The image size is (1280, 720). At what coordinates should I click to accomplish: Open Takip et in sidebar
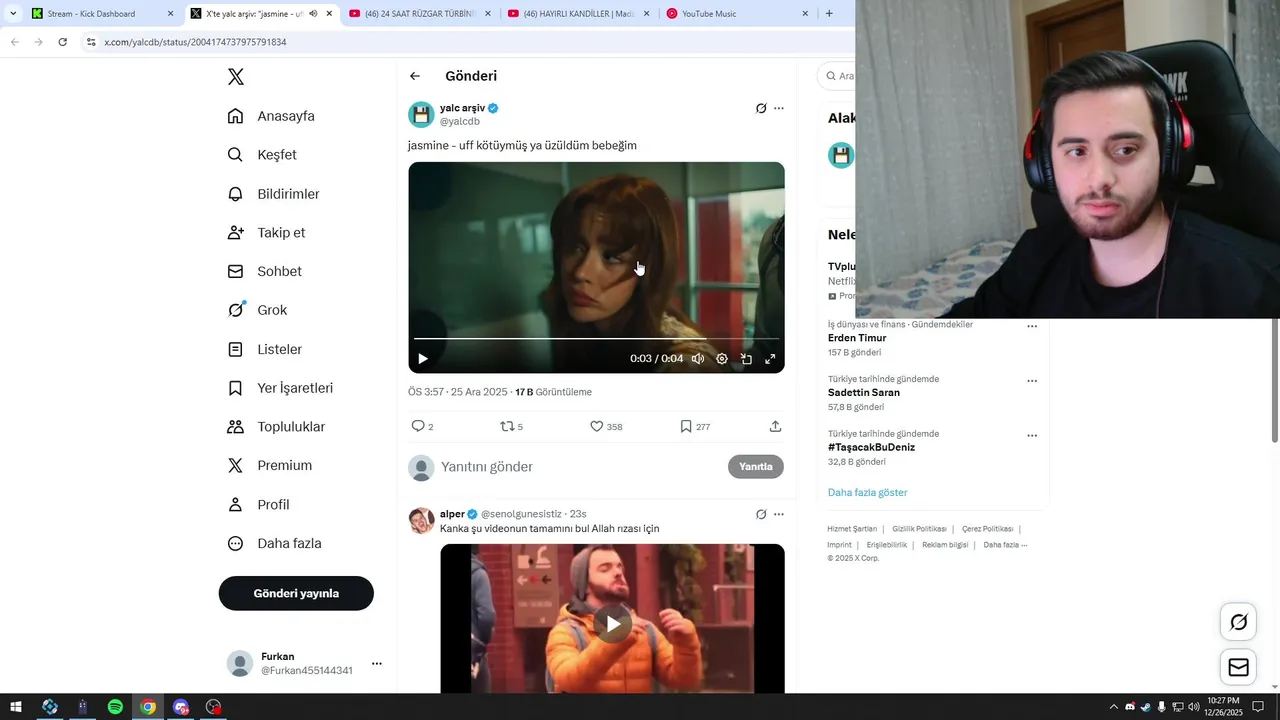[266, 232]
